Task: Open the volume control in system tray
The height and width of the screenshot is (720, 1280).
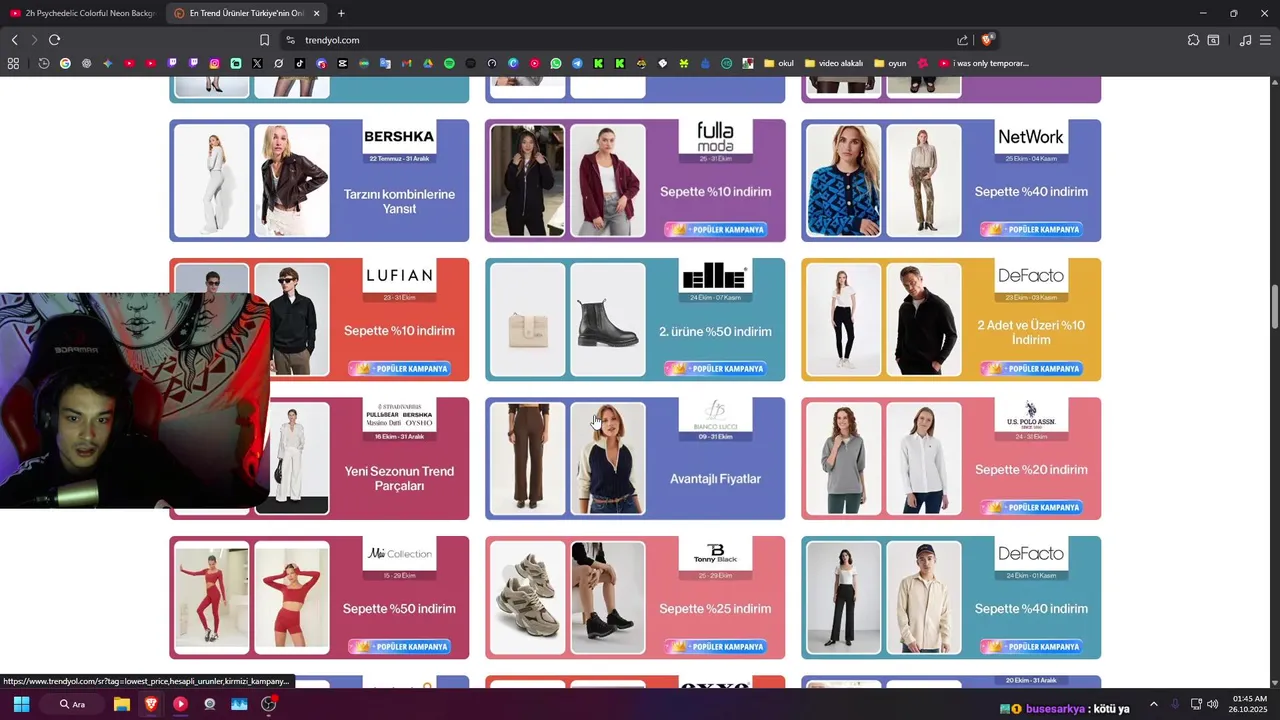Action: click(x=1212, y=704)
